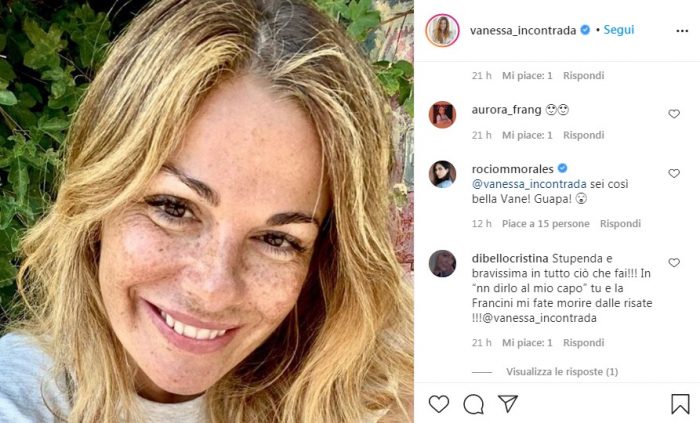This screenshot has height=423, width=700.
Task: Follow the account with Segui
Action: tap(619, 30)
